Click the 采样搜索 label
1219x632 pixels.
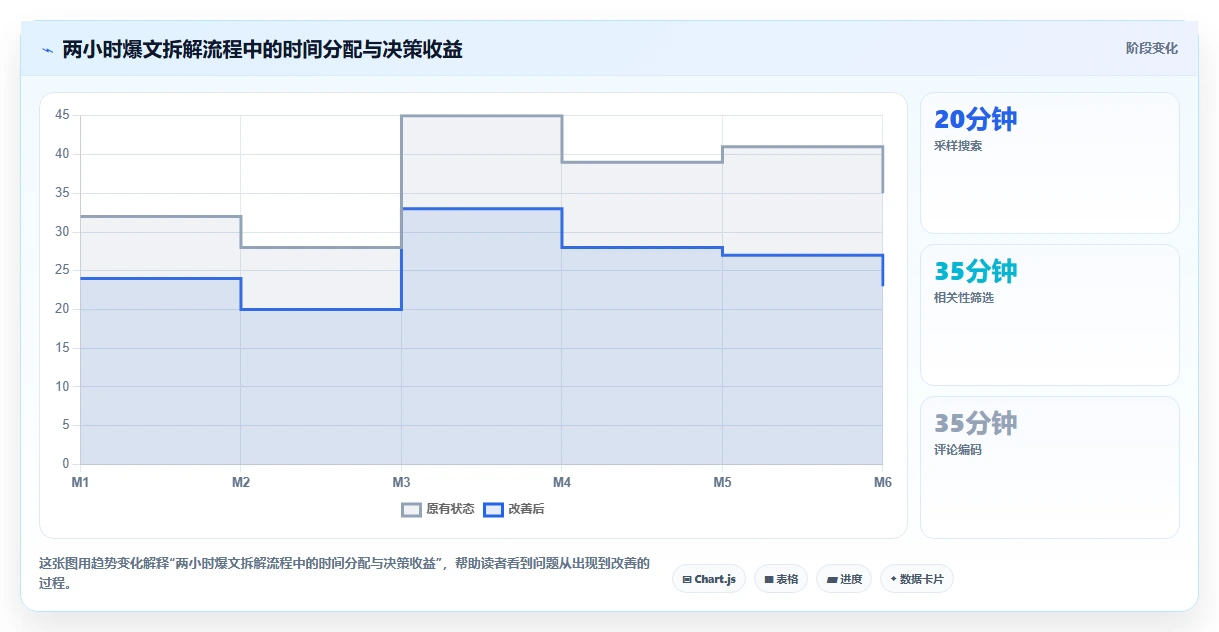[958, 146]
